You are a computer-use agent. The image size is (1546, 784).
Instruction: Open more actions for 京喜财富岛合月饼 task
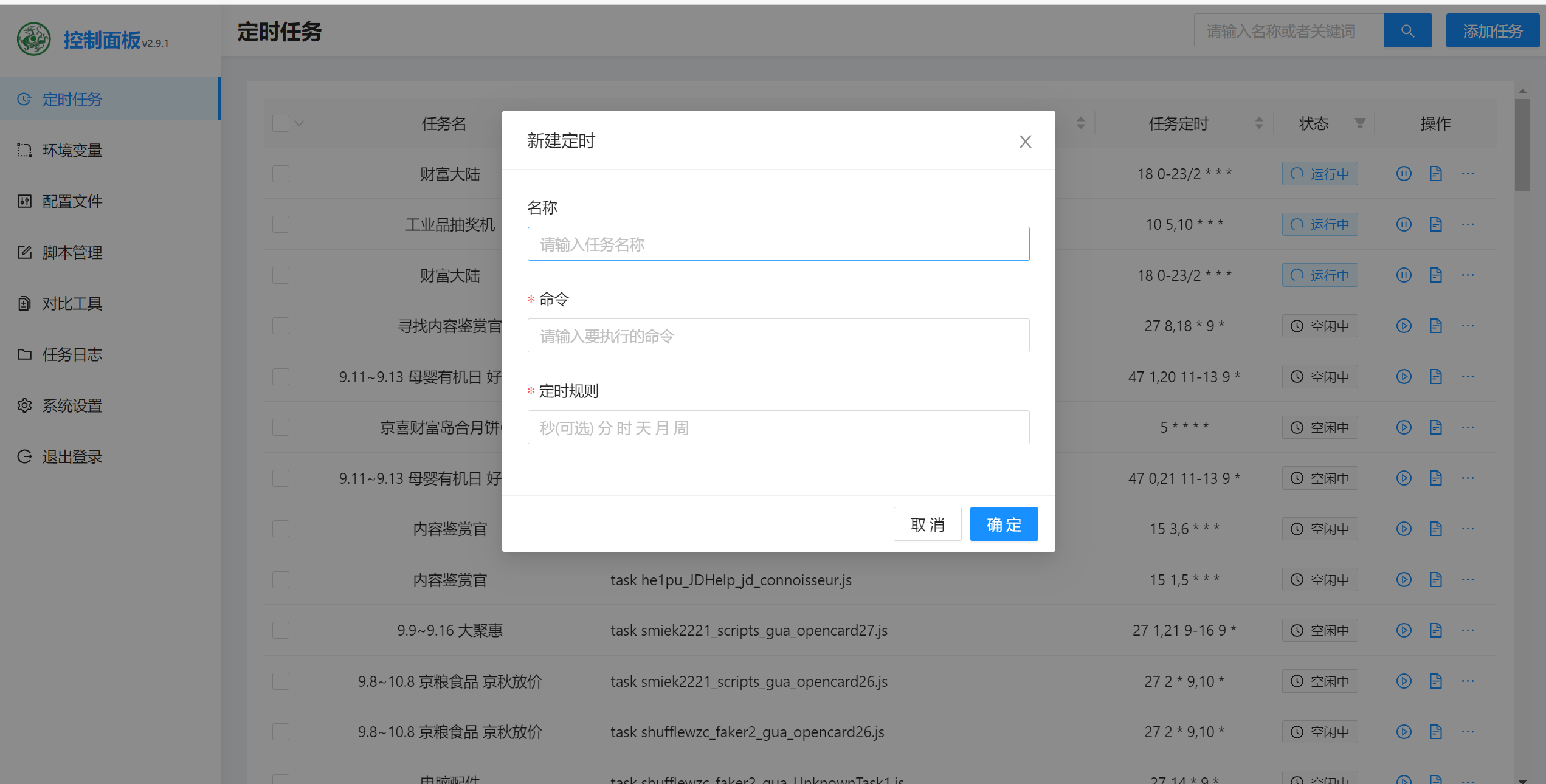tap(1468, 427)
